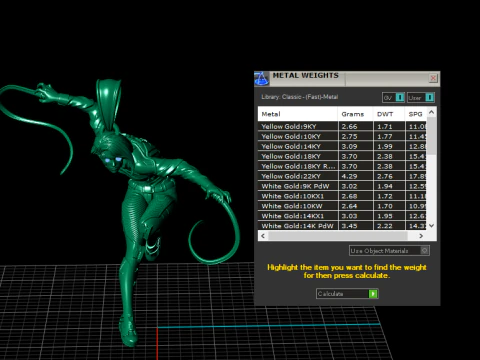Select the White Gold:9K PdW row

click(x=342, y=186)
